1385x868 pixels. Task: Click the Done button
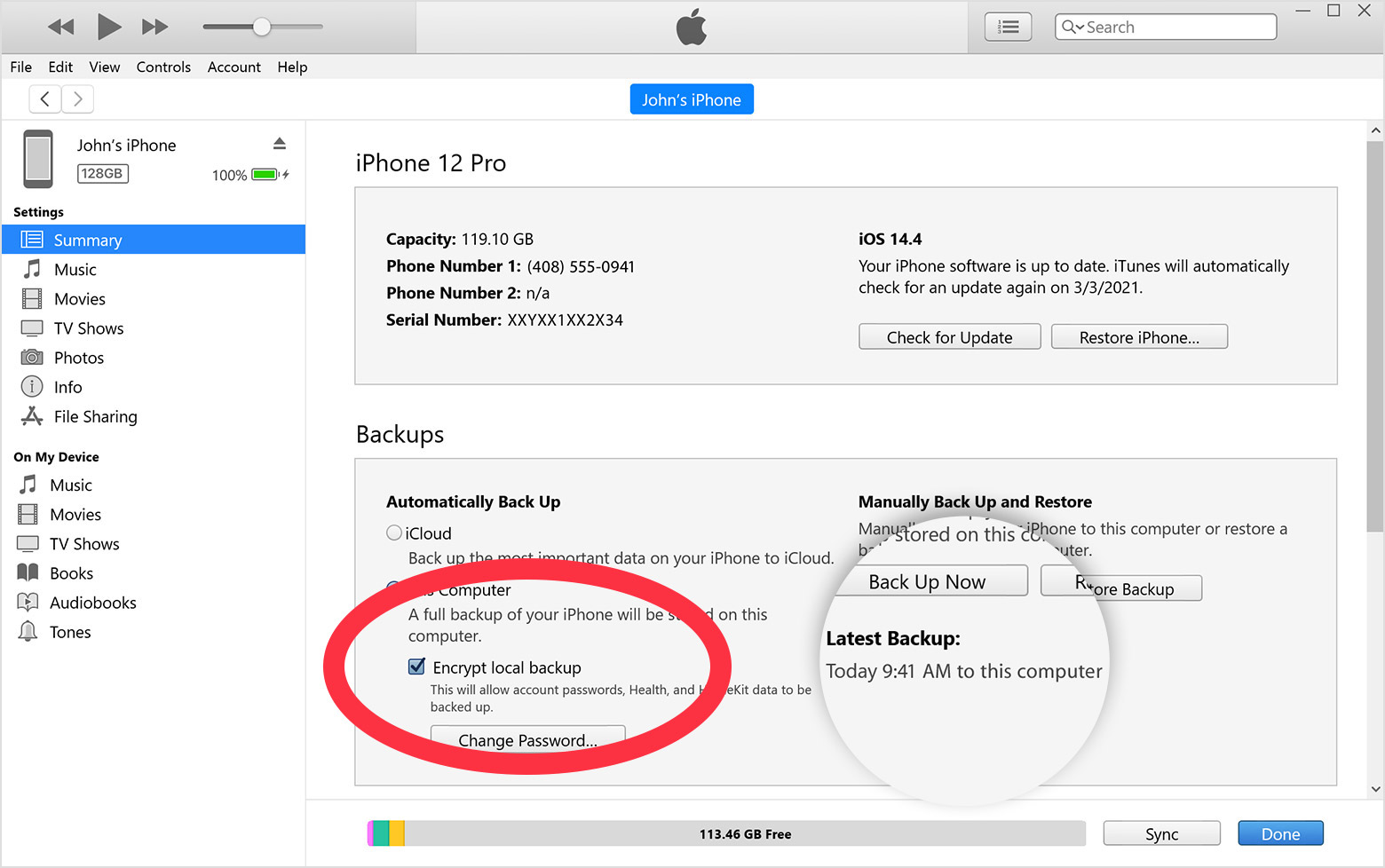[x=1280, y=833]
